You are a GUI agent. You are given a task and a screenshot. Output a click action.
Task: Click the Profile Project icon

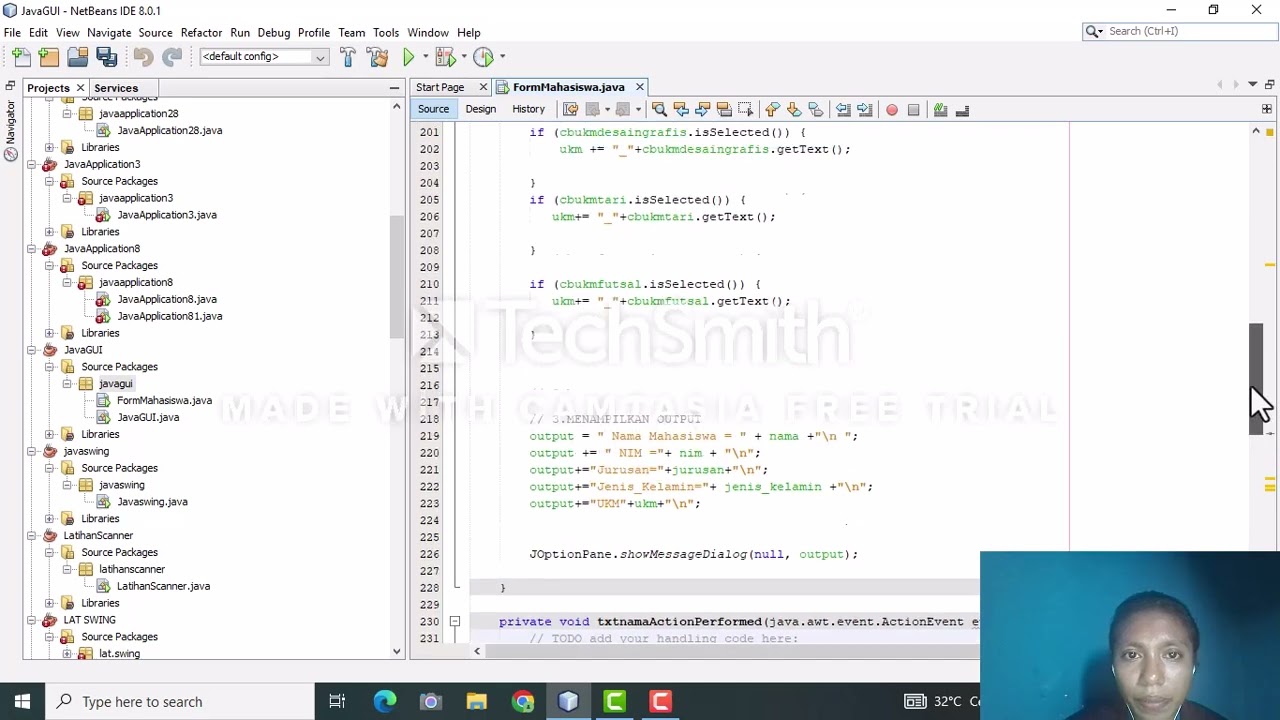click(483, 57)
